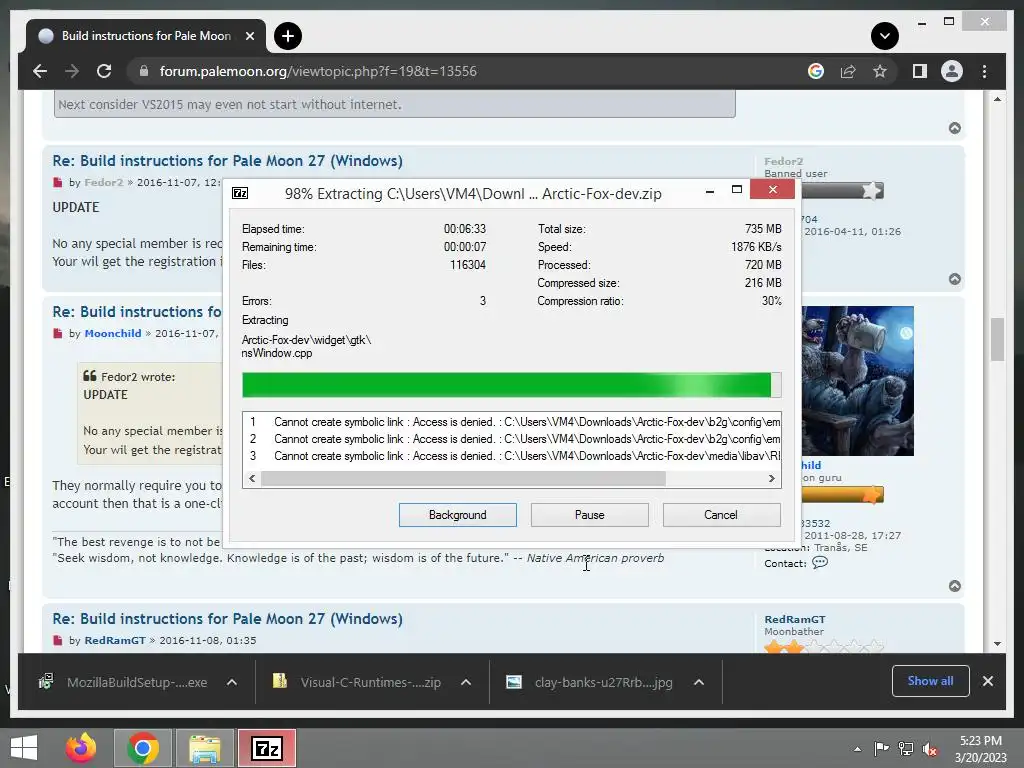
Task: Send the extraction to Background
Action: tap(458, 515)
